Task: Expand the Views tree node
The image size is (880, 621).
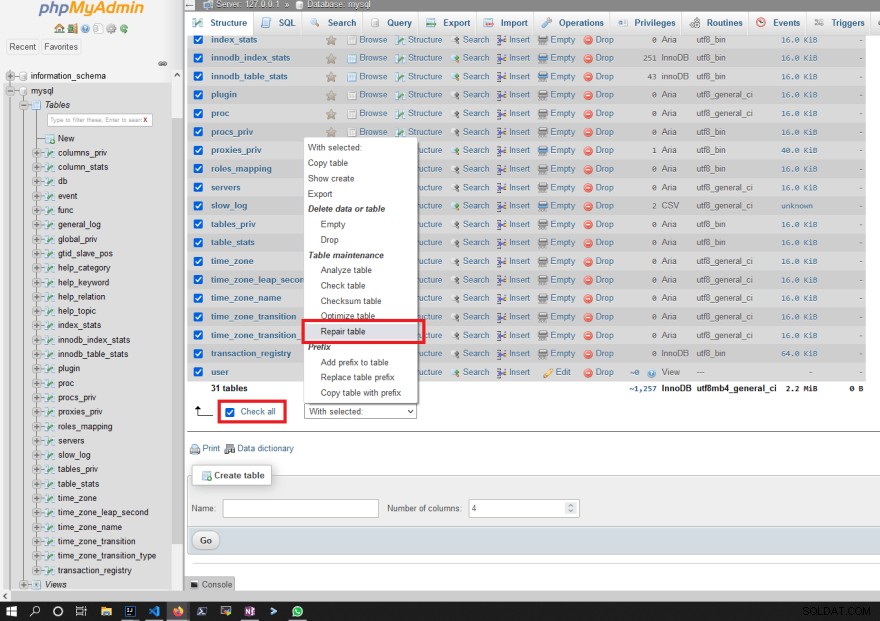Action: click(24, 585)
